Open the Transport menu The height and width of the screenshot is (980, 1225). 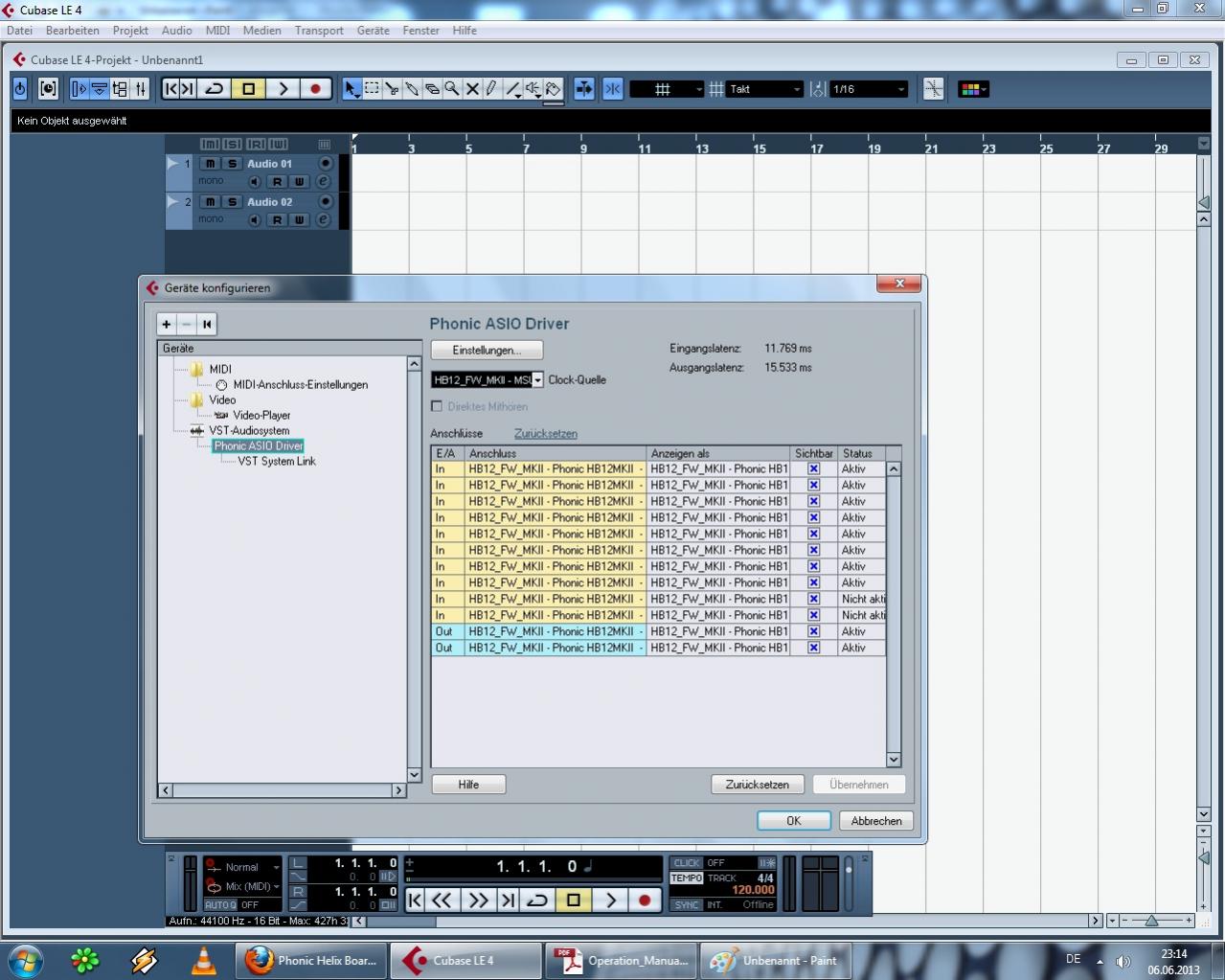319,31
